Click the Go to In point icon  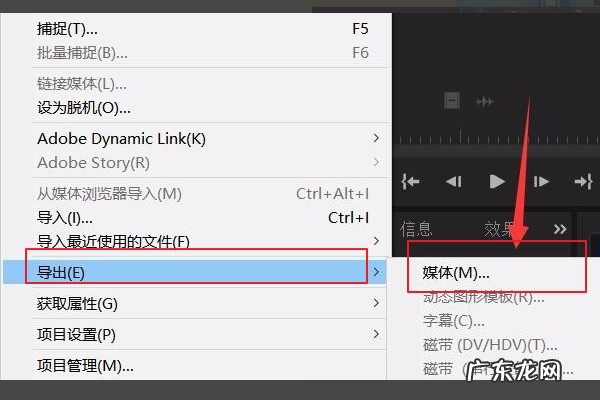point(411,181)
